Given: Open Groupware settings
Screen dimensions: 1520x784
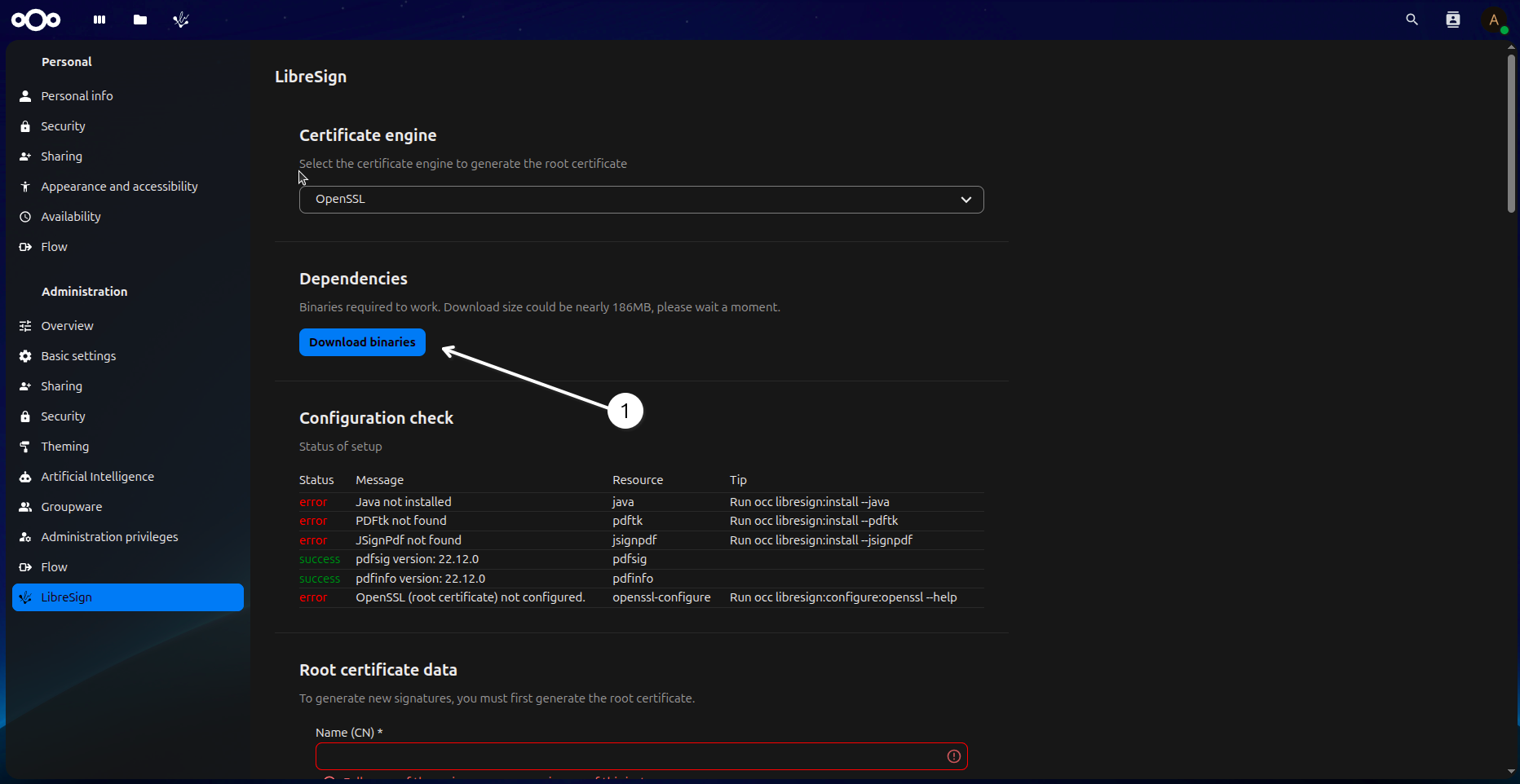Looking at the screenshot, I should pyautogui.click(x=128, y=507).
